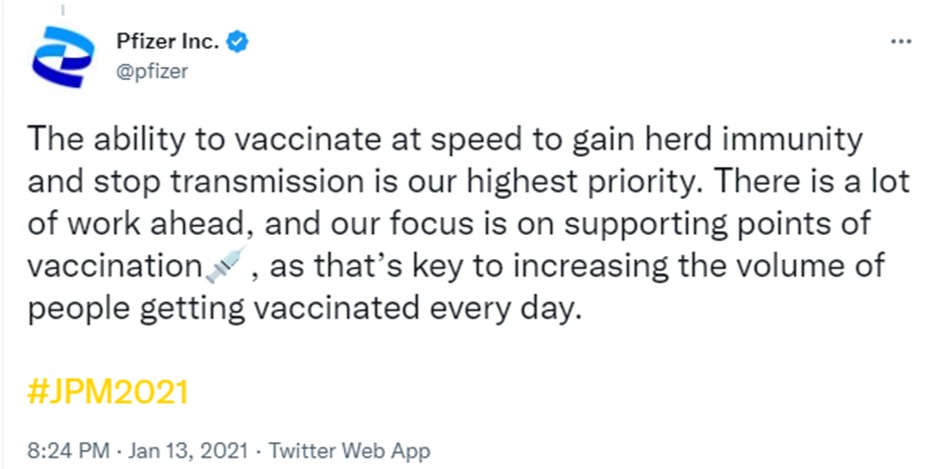The height and width of the screenshot is (469, 938).
Task: Open the Pfizer Inc. display name
Action: click(169, 42)
